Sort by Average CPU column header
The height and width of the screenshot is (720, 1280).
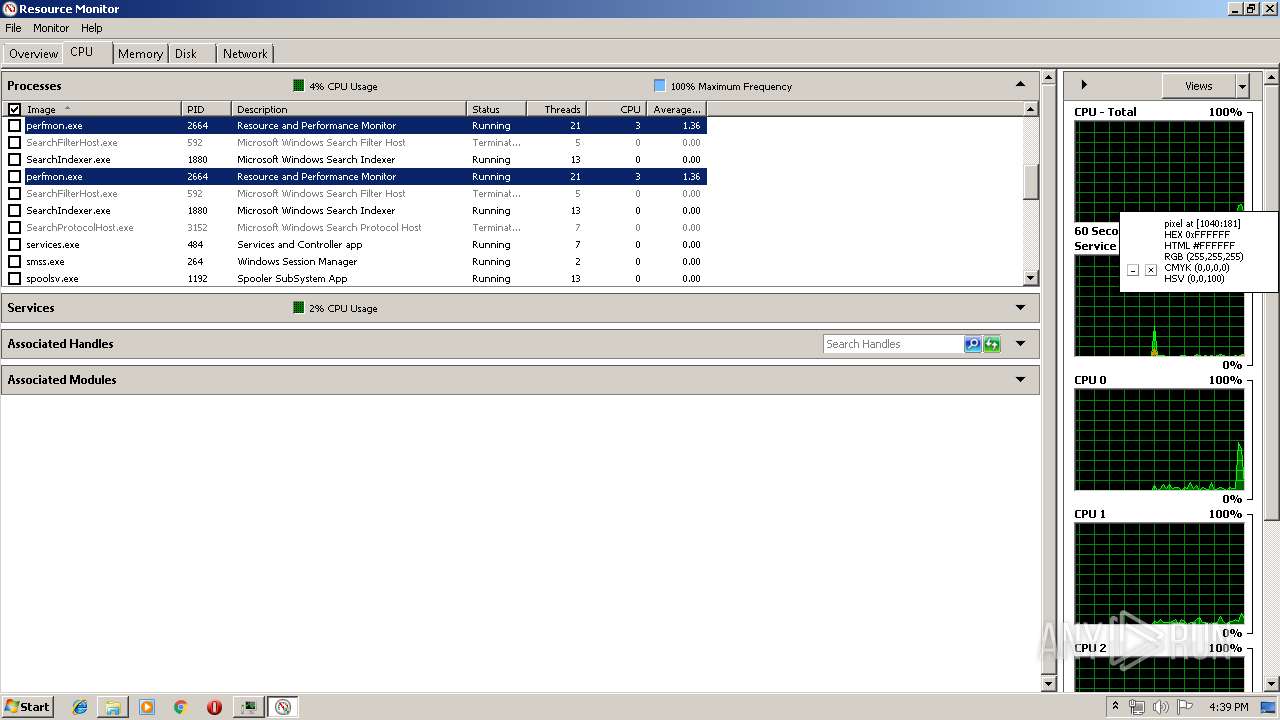click(x=676, y=109)
